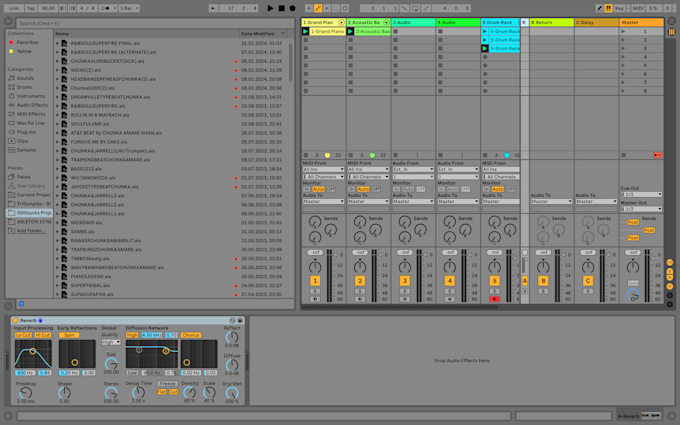Open the Cue Out dropdown

click(641, 195)
